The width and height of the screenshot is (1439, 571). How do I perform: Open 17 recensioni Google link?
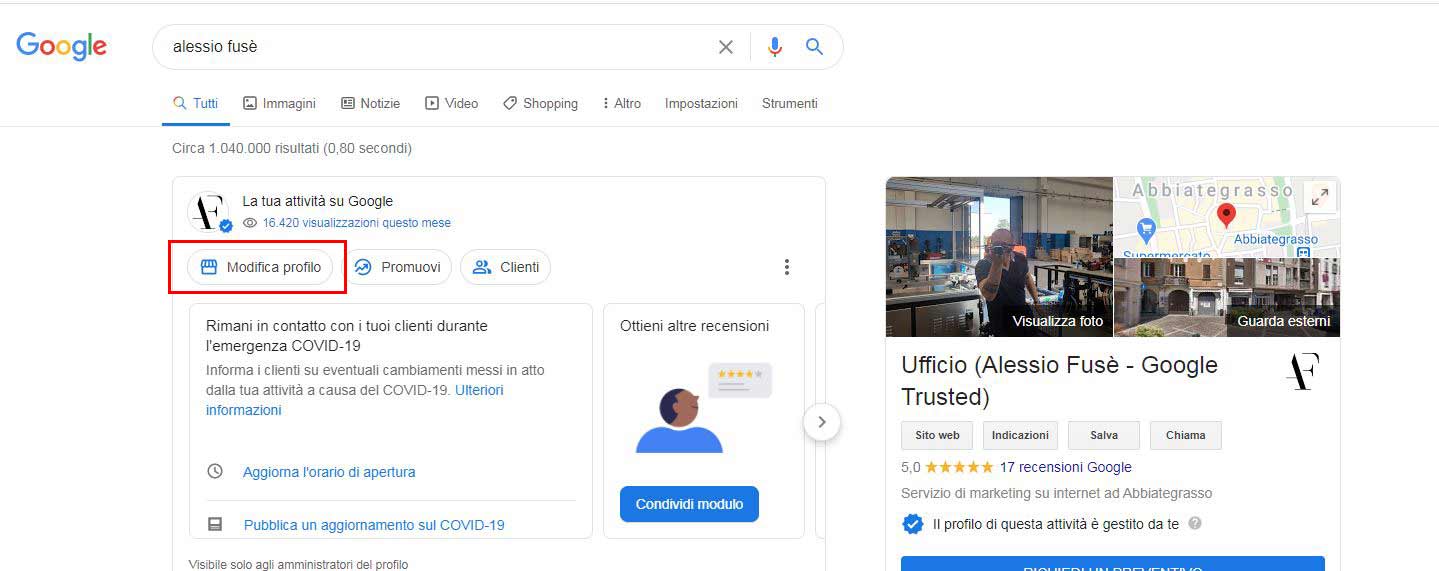[1066, 467]
